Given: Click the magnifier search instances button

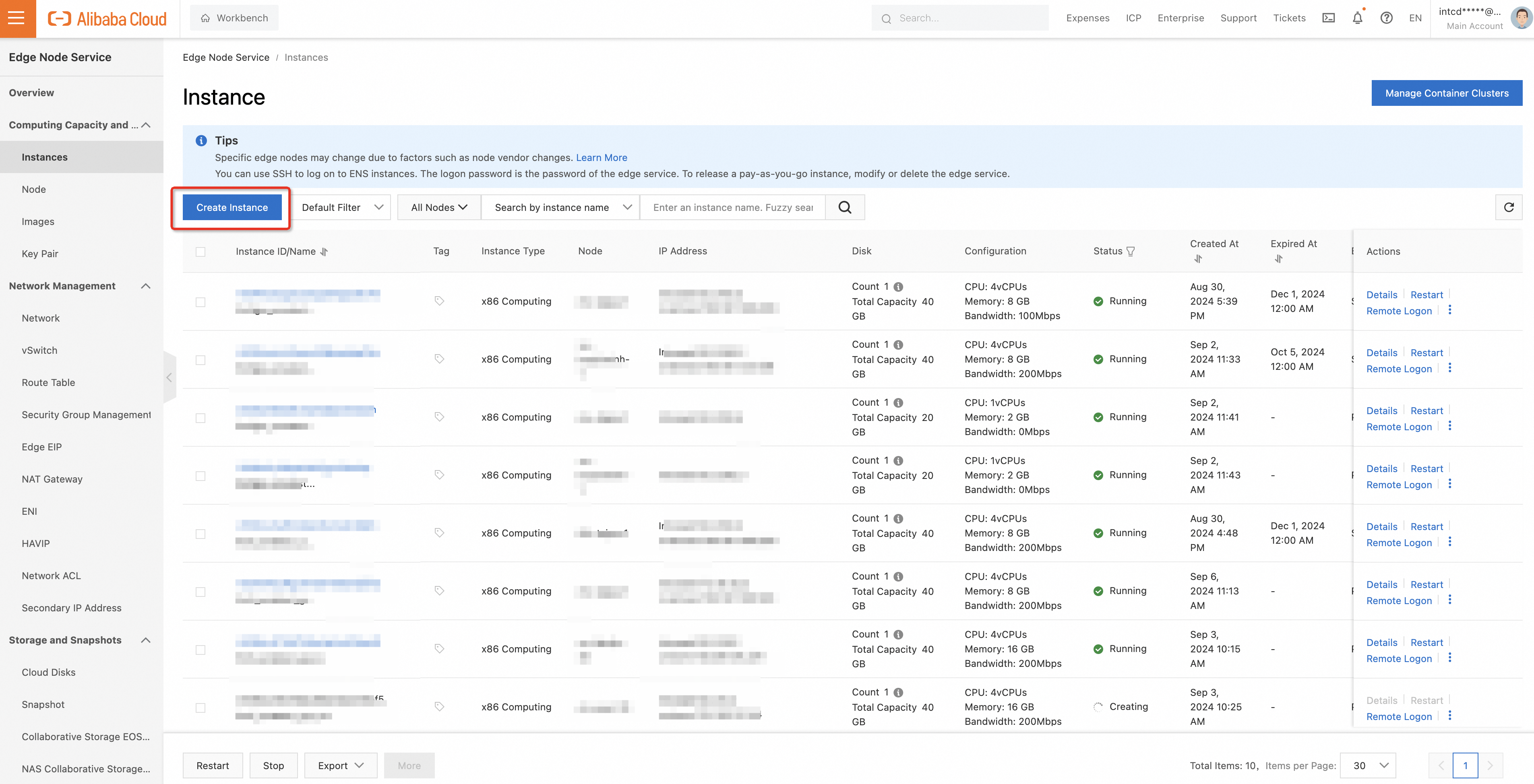Looking at the screenshot, I should click(845, 207).
